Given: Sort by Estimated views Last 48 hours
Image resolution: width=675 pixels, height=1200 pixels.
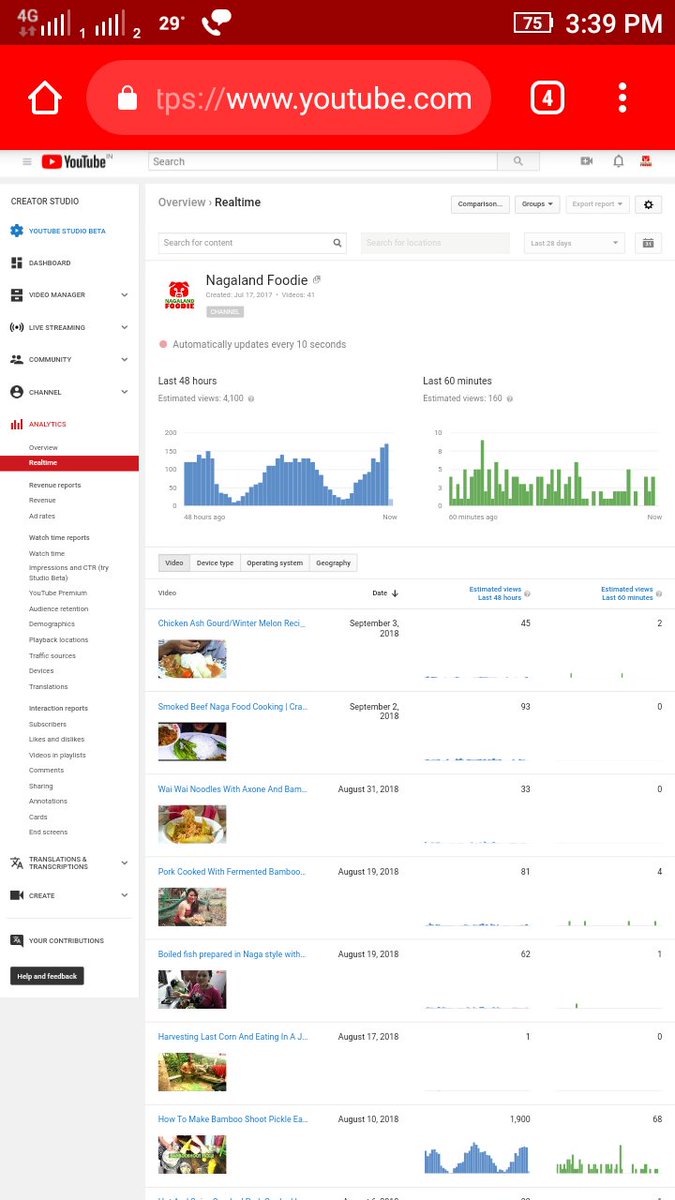Looking at the screenshot, I should (x=495, y=593).
